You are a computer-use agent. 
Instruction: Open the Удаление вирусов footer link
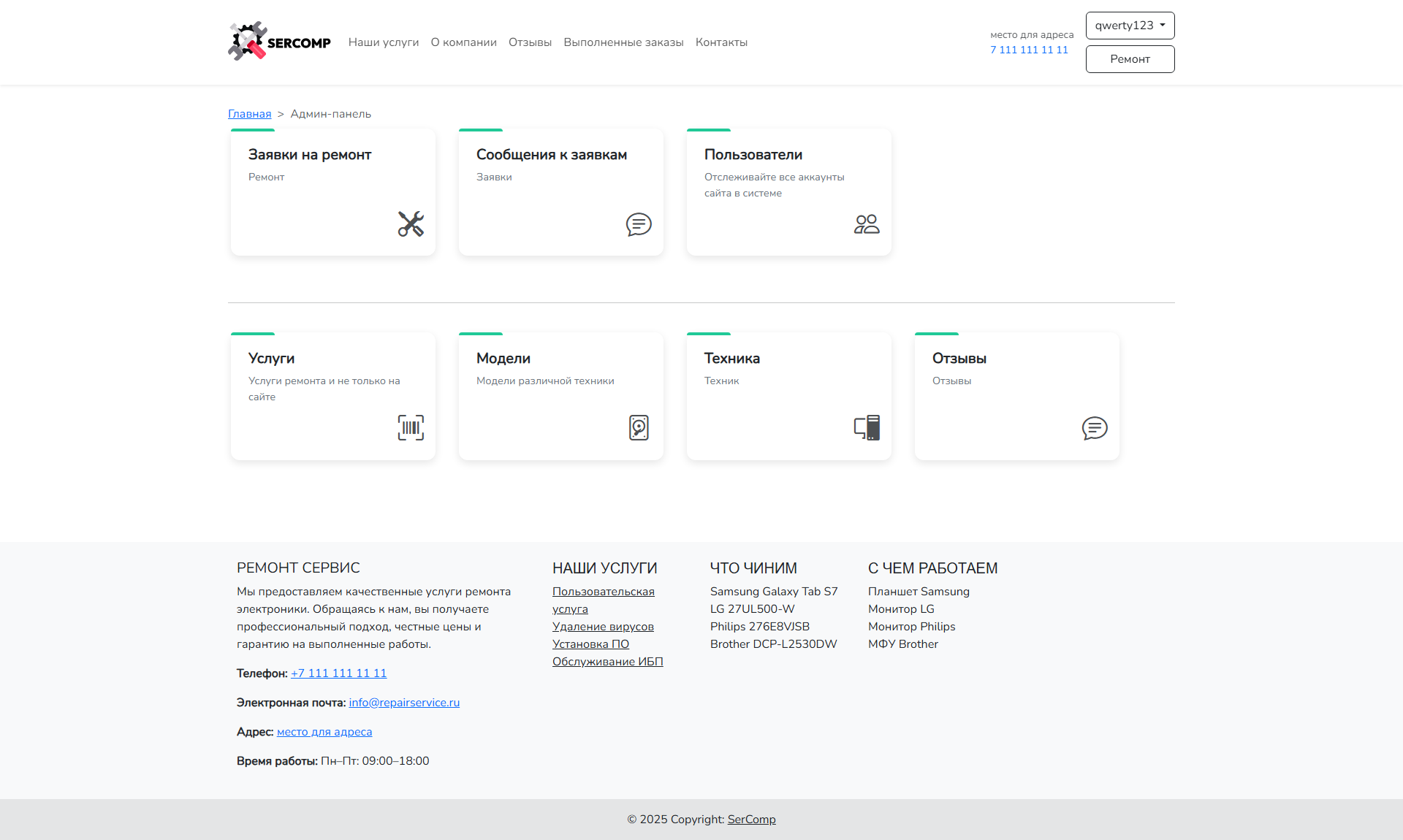pyautogui.click(x=603, y=627)
